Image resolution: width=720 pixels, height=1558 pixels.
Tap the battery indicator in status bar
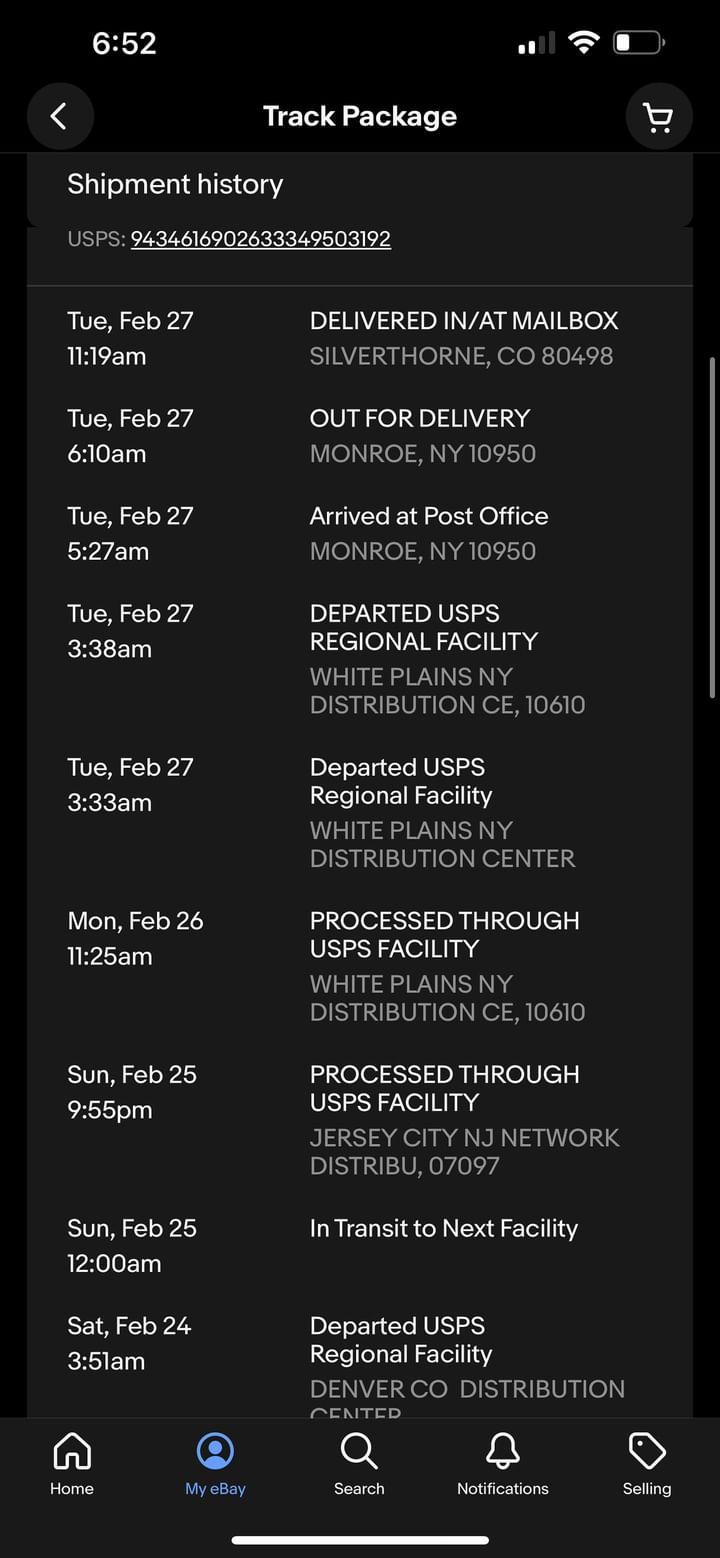click(x=638, y=43)
